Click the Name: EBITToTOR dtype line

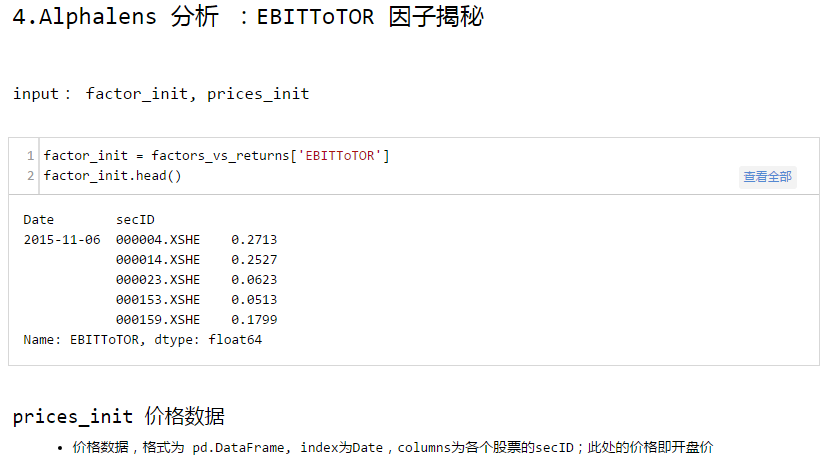tap(142, 340)
